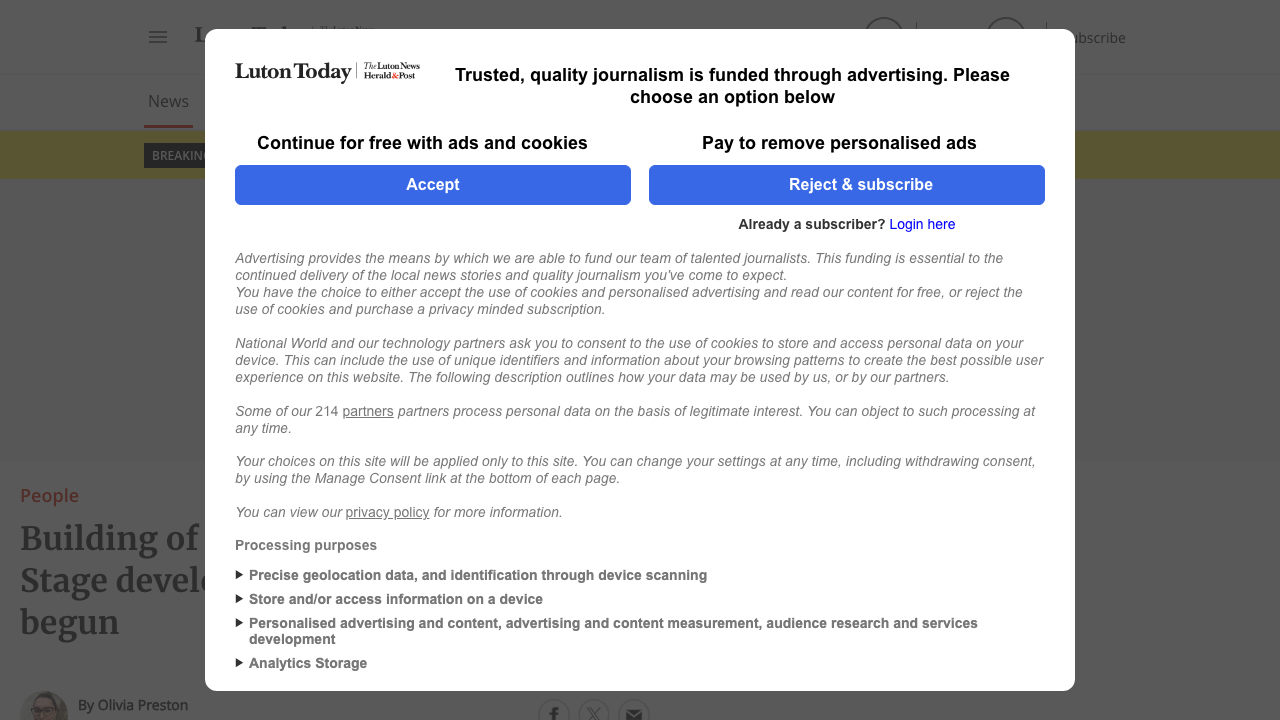Viewport: 1280px width, 720px height.
Task: Share the article via email
Action: coord(634,711)
